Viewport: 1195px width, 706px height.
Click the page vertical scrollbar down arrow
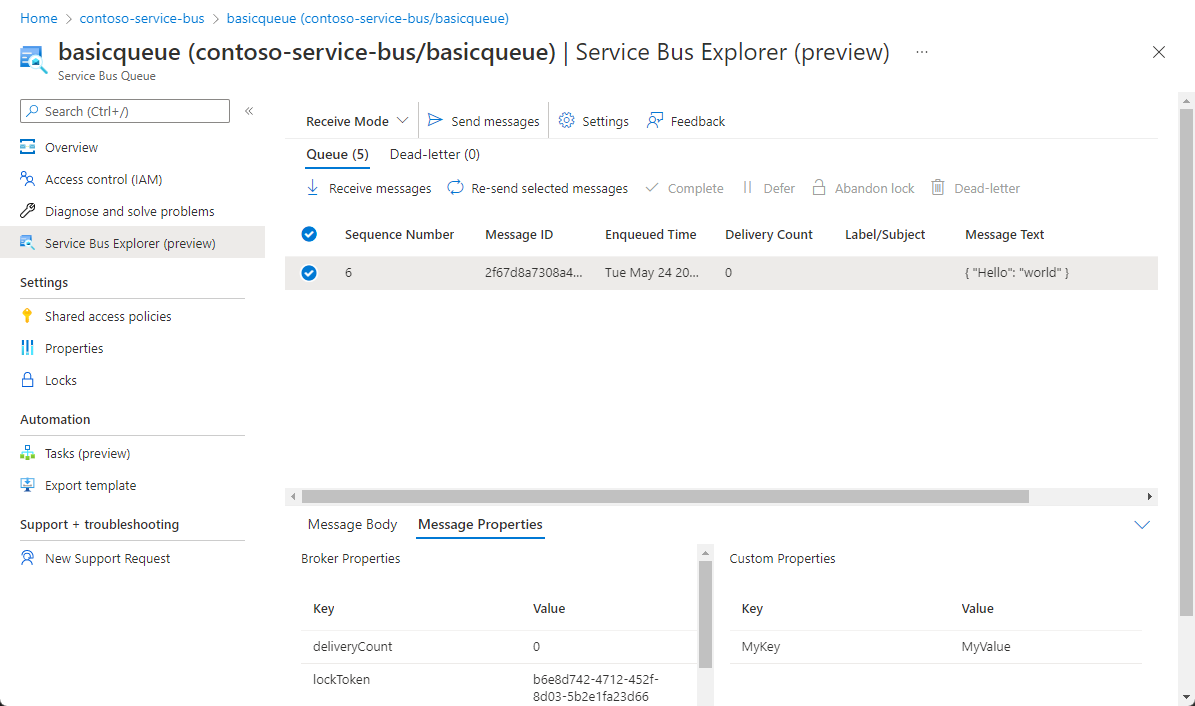1187,697
